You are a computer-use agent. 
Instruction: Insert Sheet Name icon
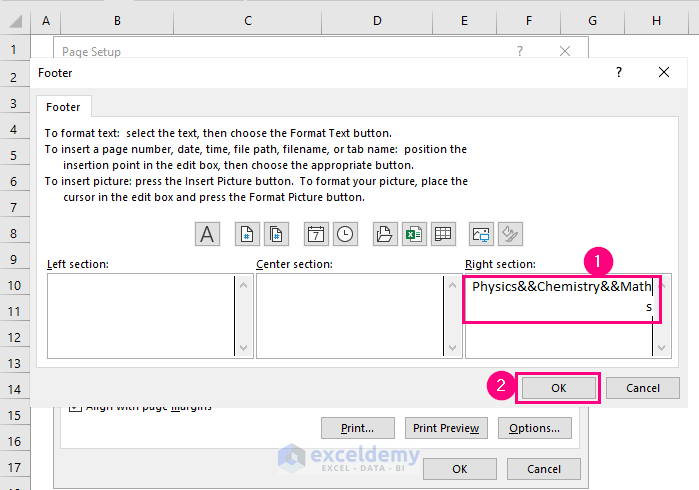443,234
